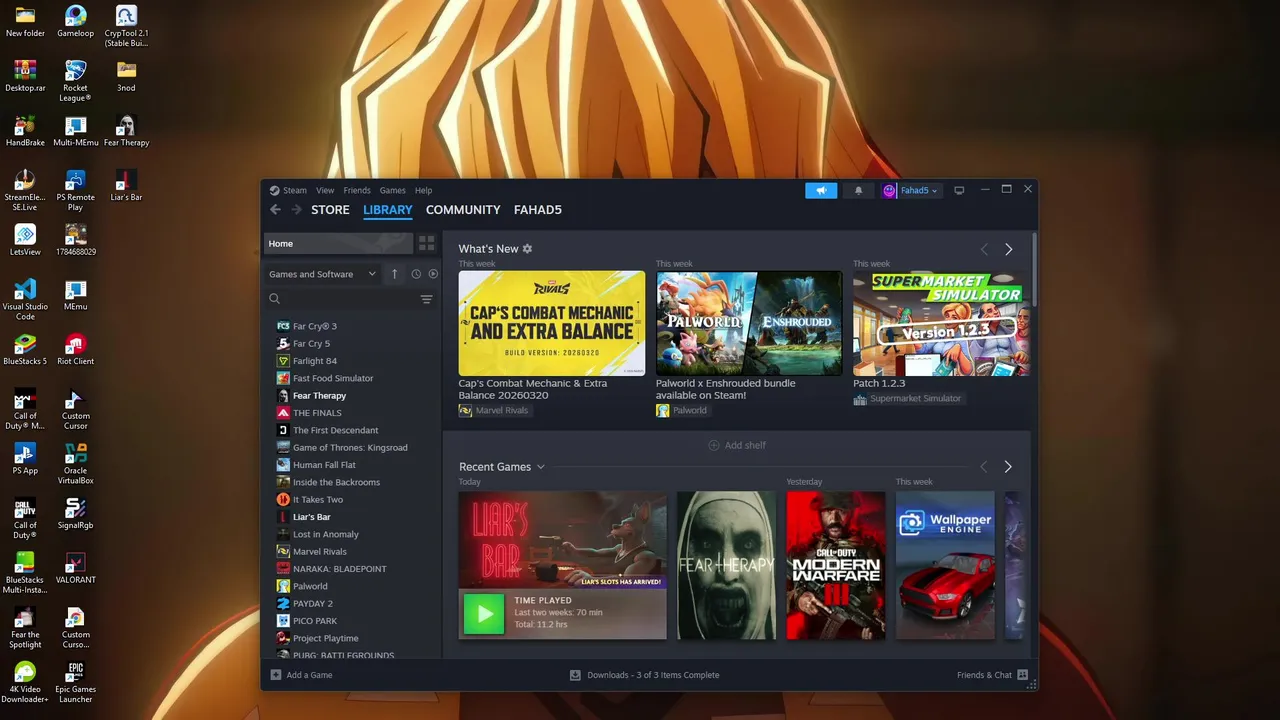This screenshot has width=1280, height=720.
Task: Click Add a Game link
Action: pos(309,675)
